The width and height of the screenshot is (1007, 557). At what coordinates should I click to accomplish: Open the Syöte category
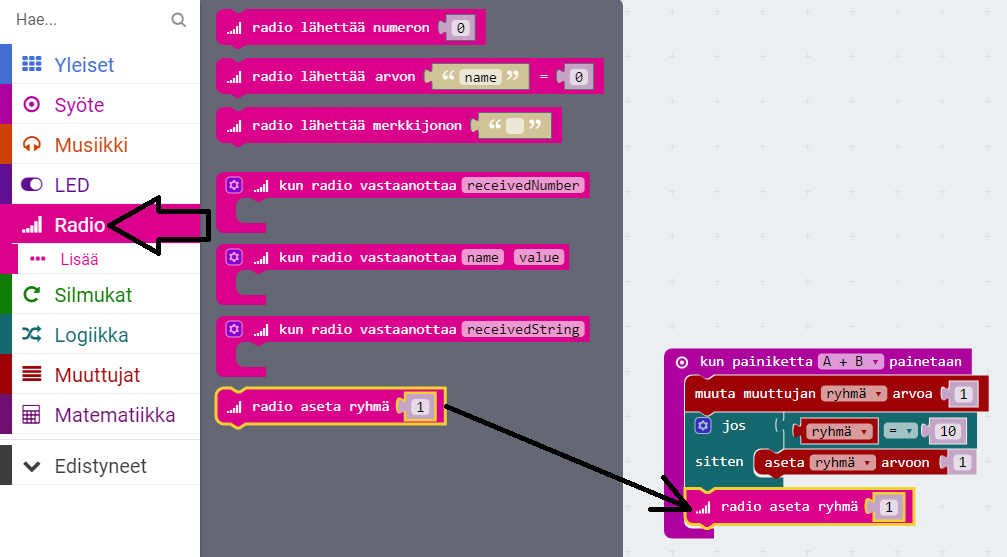[79, 105]
